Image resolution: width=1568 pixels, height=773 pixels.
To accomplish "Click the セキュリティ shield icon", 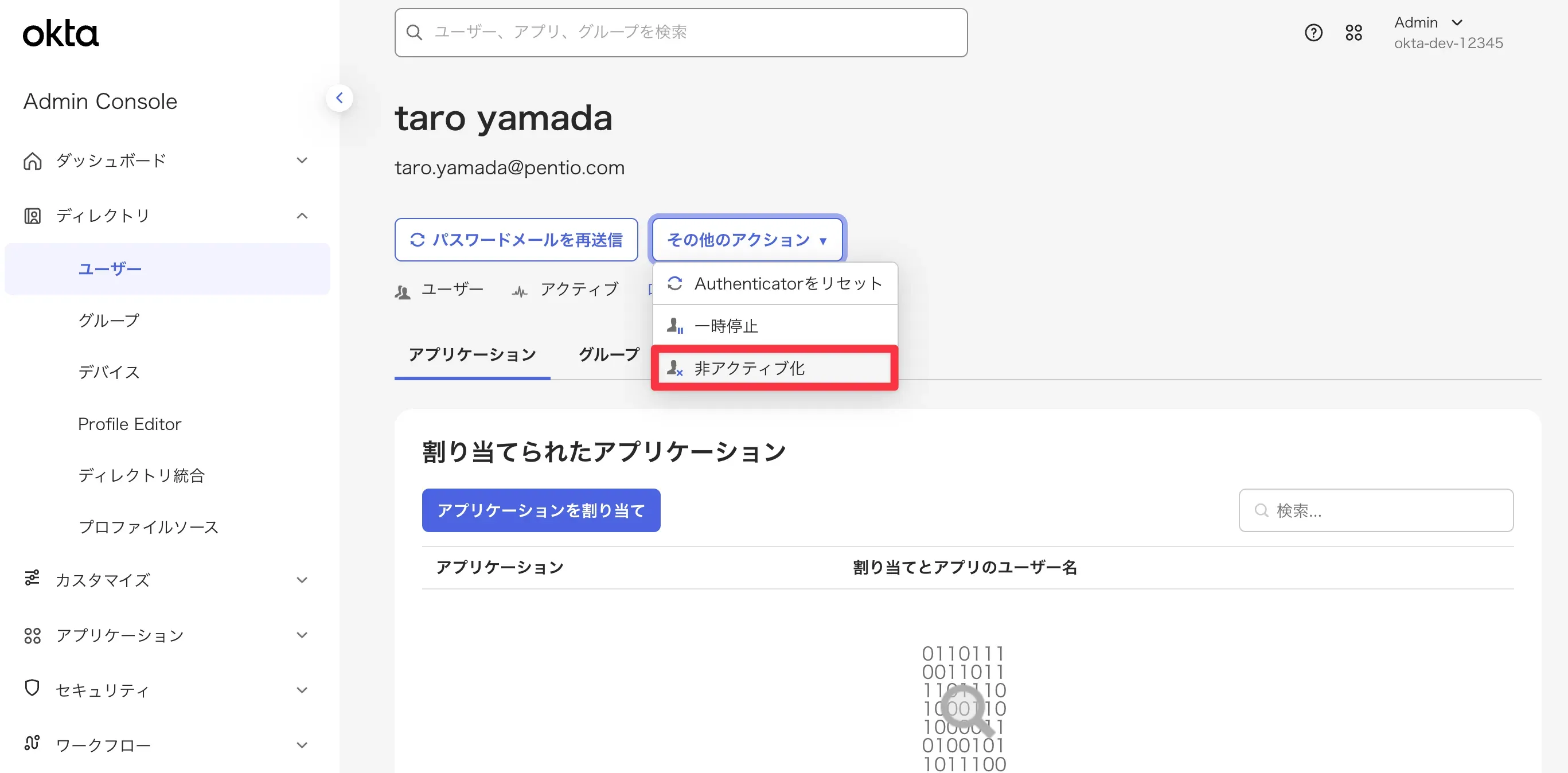I will [32, 688].
